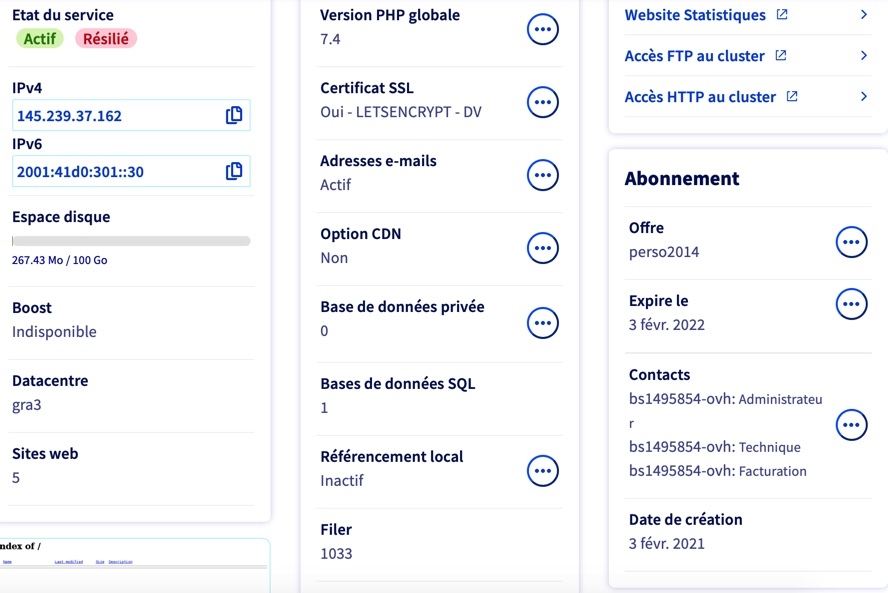Viewport: 888px width, 593px height.
Task: Expand chevron next to Website Statistiques
Action: click(x=864, y=15)
